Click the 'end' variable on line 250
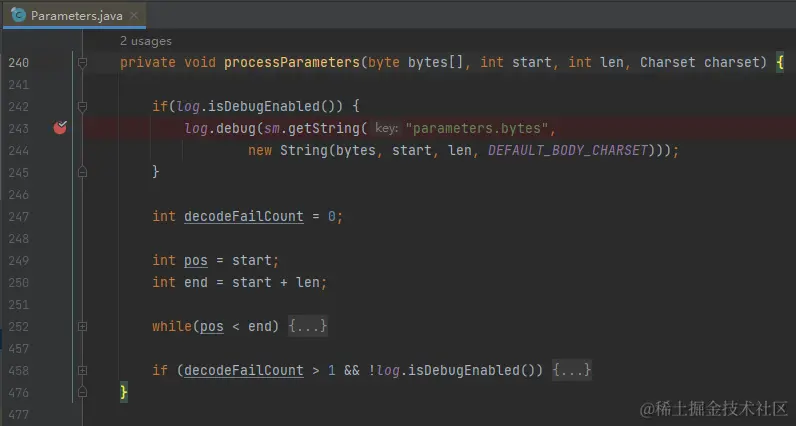The image size is (796, 426). 195,282
